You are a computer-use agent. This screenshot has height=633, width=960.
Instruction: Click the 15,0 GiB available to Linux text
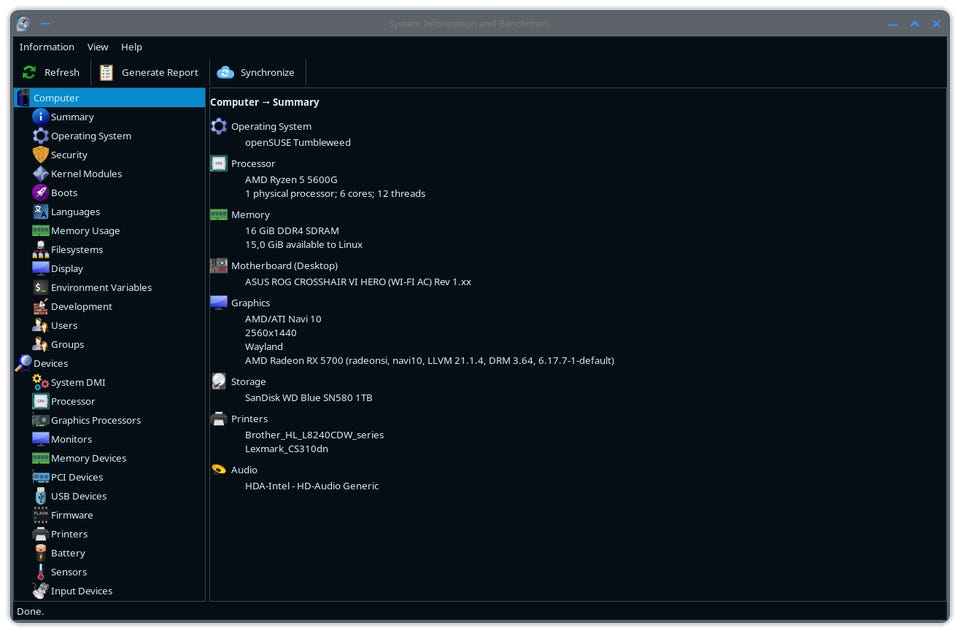304,245
